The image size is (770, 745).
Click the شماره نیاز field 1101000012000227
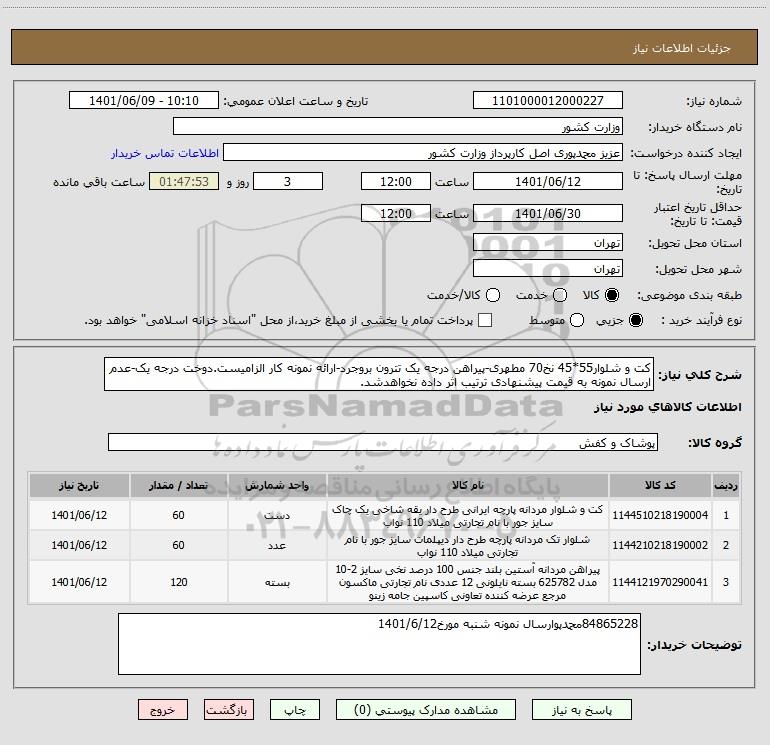pyautogui.click(x=548, y=100)
